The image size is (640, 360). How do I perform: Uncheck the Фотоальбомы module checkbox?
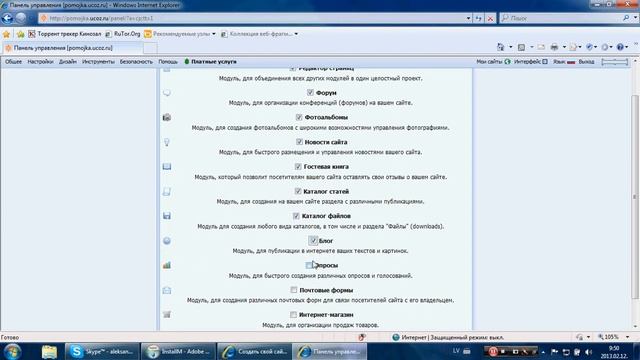click(299, 117)
